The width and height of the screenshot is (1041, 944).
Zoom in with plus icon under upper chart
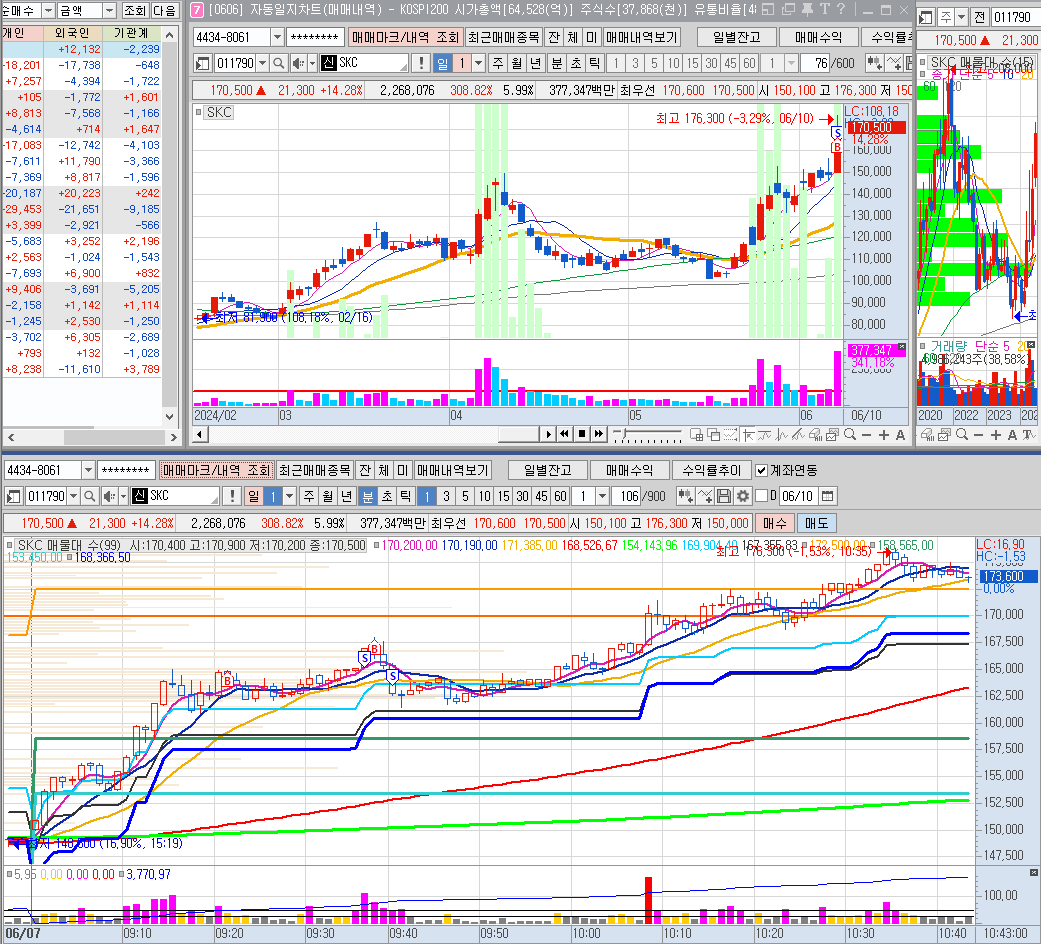[884, 435]
